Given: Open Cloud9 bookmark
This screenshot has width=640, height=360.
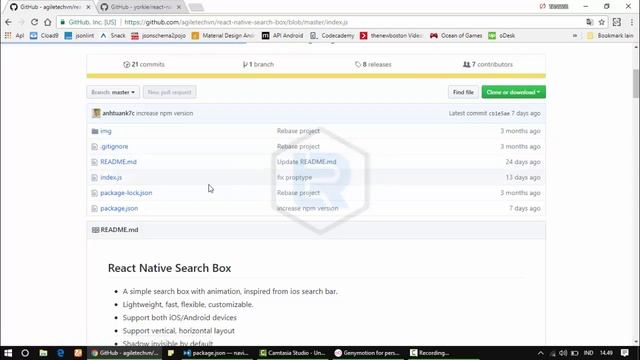Looking at the screenshot, I should 44,36.
